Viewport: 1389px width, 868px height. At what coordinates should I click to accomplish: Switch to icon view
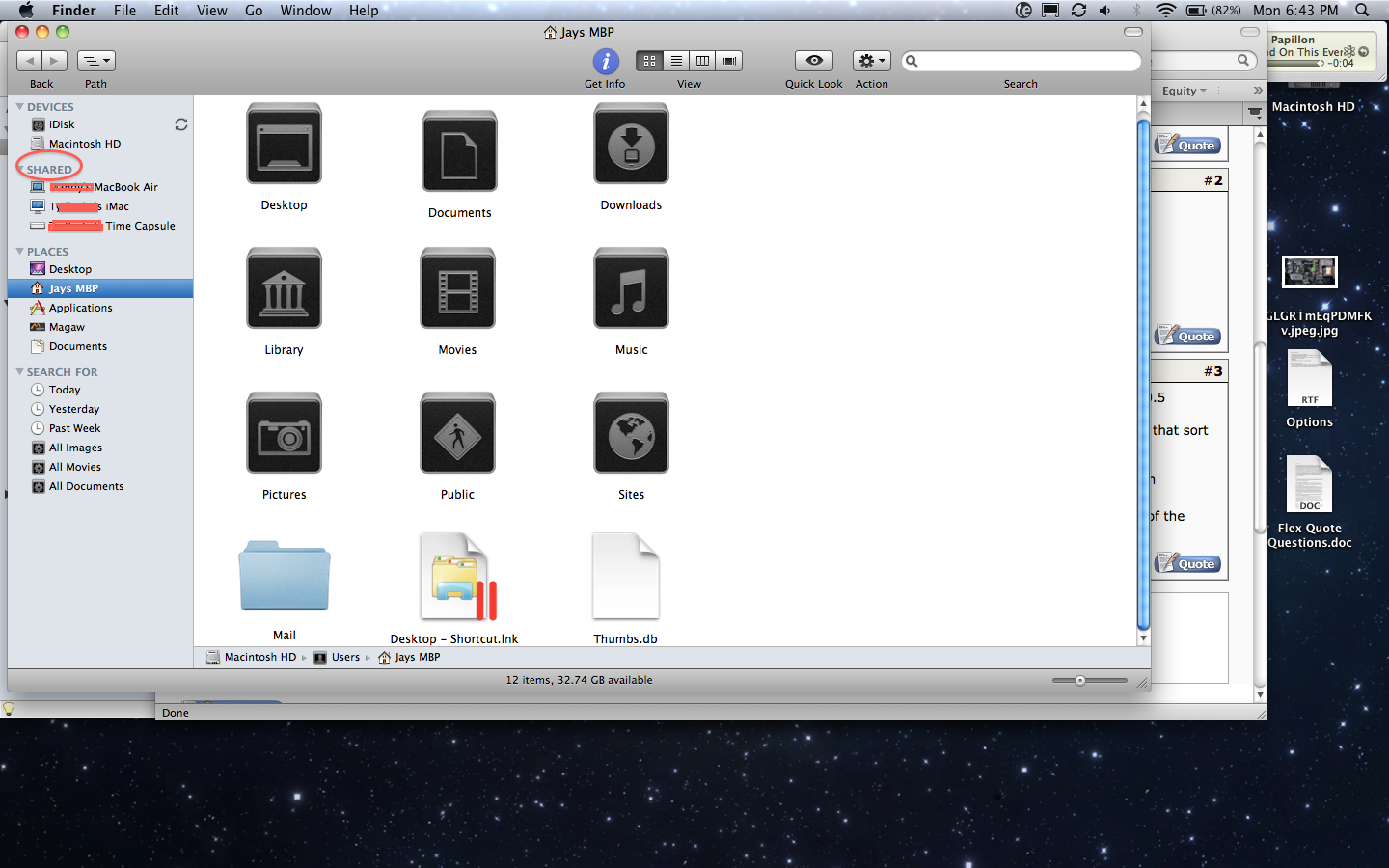pyautogui.click(x=649, y=61)
